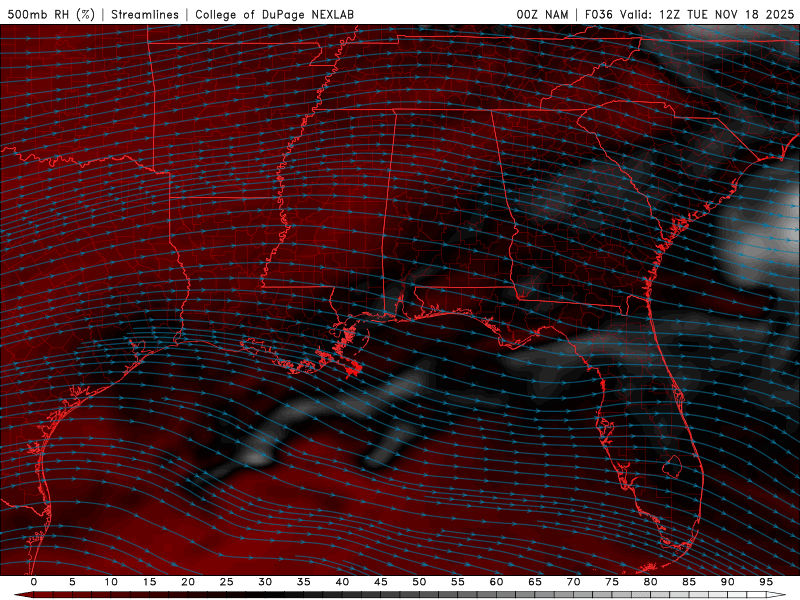Click the "Valid: 12Z TUE NOV 18 2025" text

707,14
